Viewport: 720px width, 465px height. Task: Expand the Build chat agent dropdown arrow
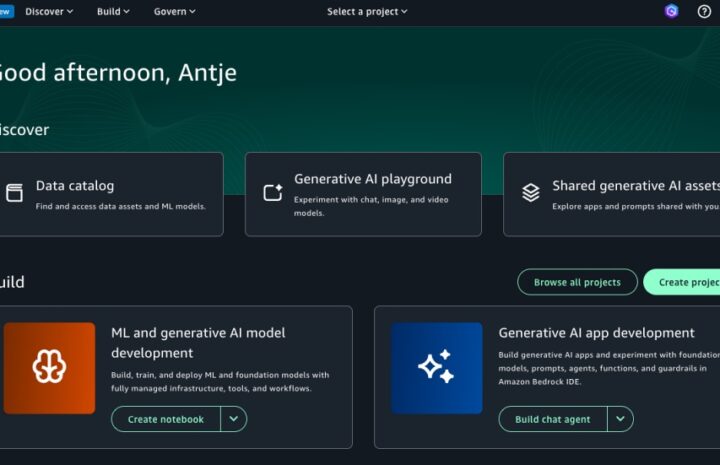coord(620,419)
